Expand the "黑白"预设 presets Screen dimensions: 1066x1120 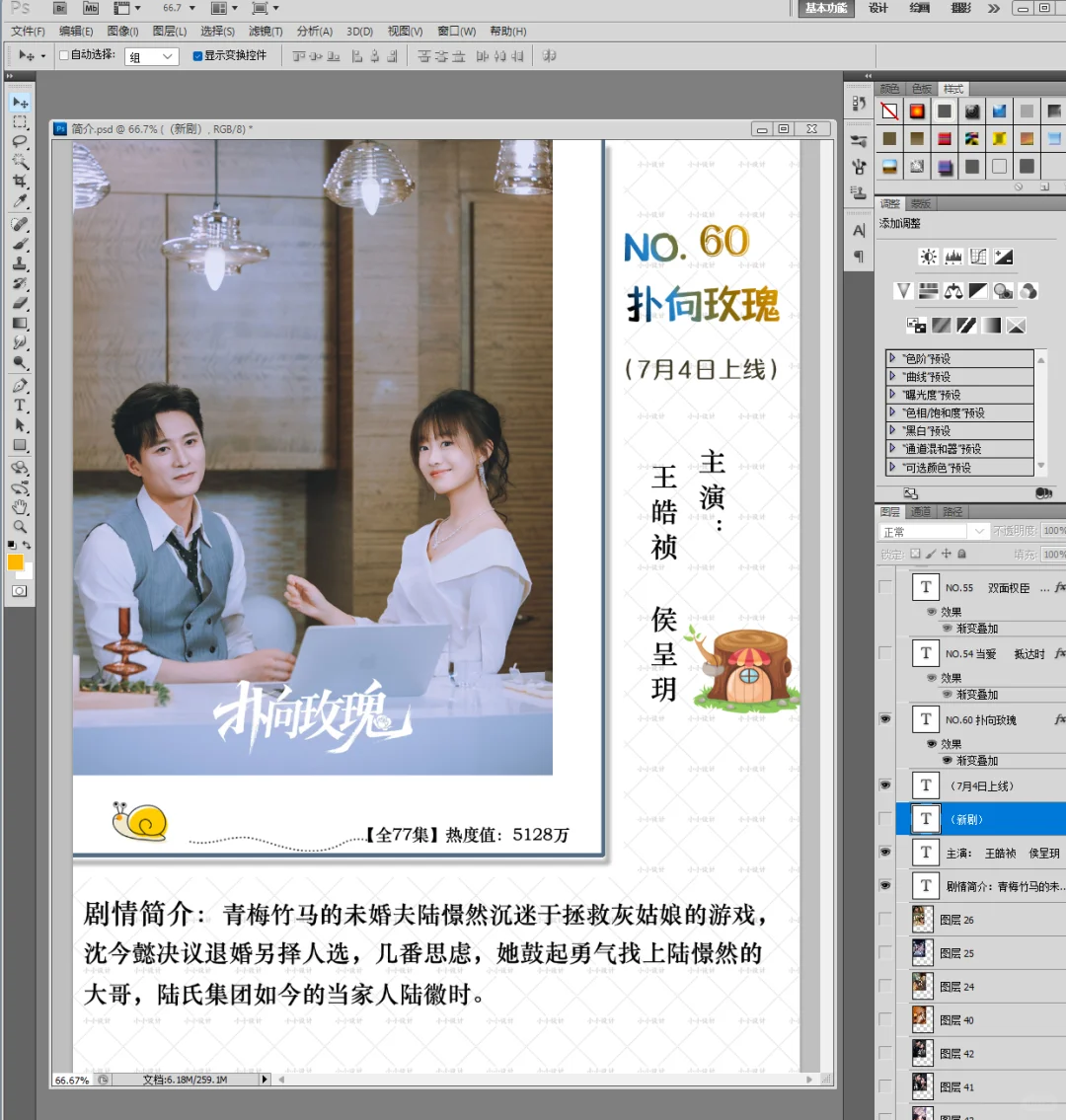(x=892, y=430)
